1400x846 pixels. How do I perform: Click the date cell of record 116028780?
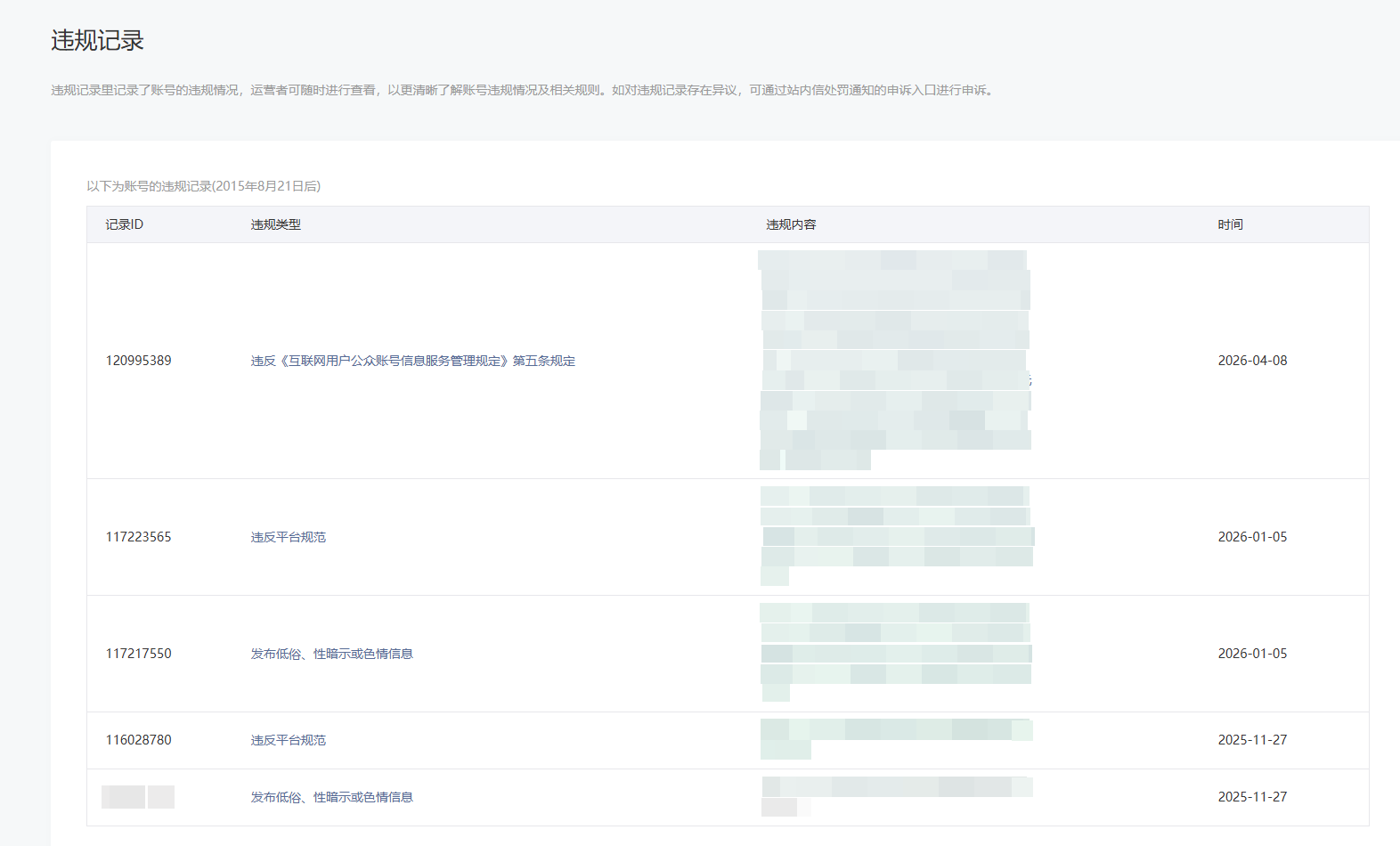(x=1252, y=740)
